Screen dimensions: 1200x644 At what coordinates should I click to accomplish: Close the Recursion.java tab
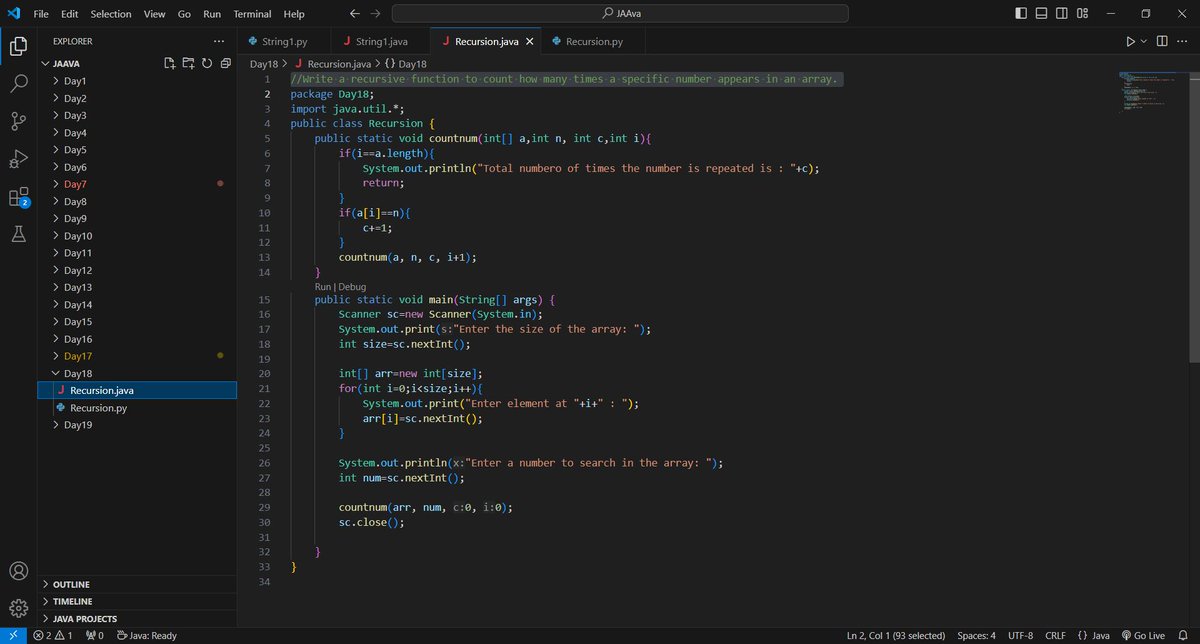point(529,42)
